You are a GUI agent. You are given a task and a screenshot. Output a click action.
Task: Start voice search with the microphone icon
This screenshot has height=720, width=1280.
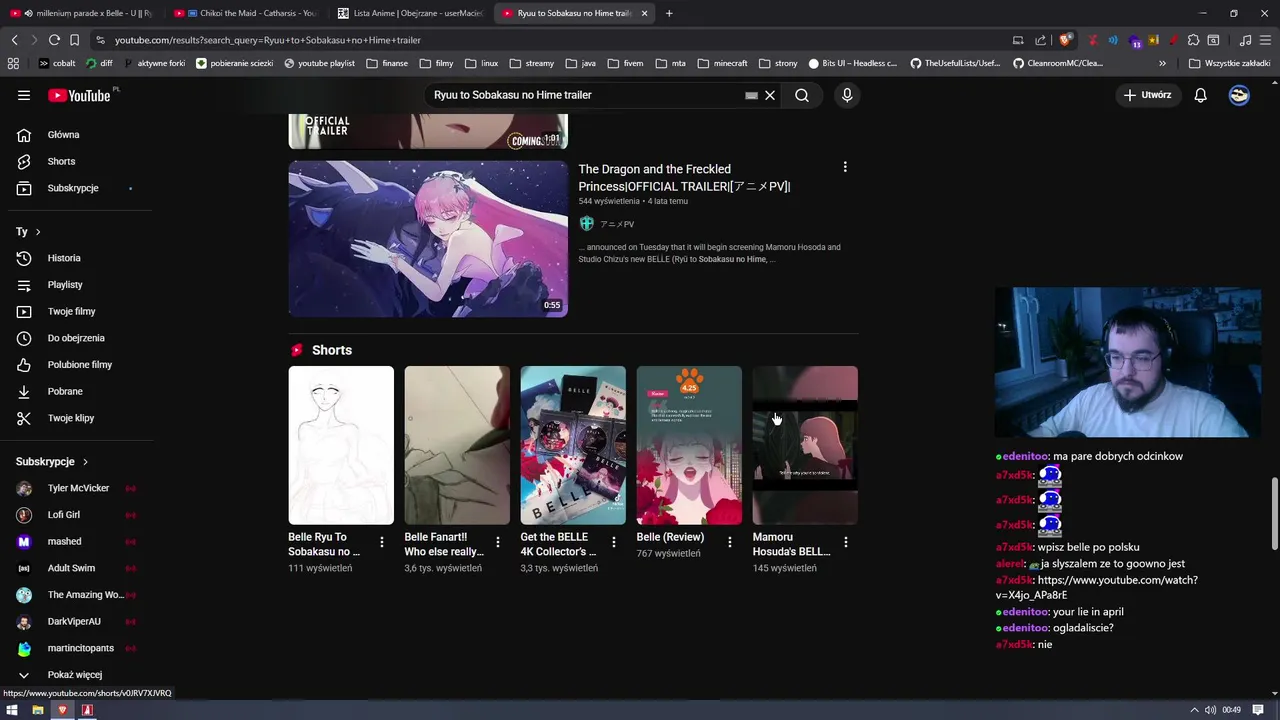click(847, 95)
